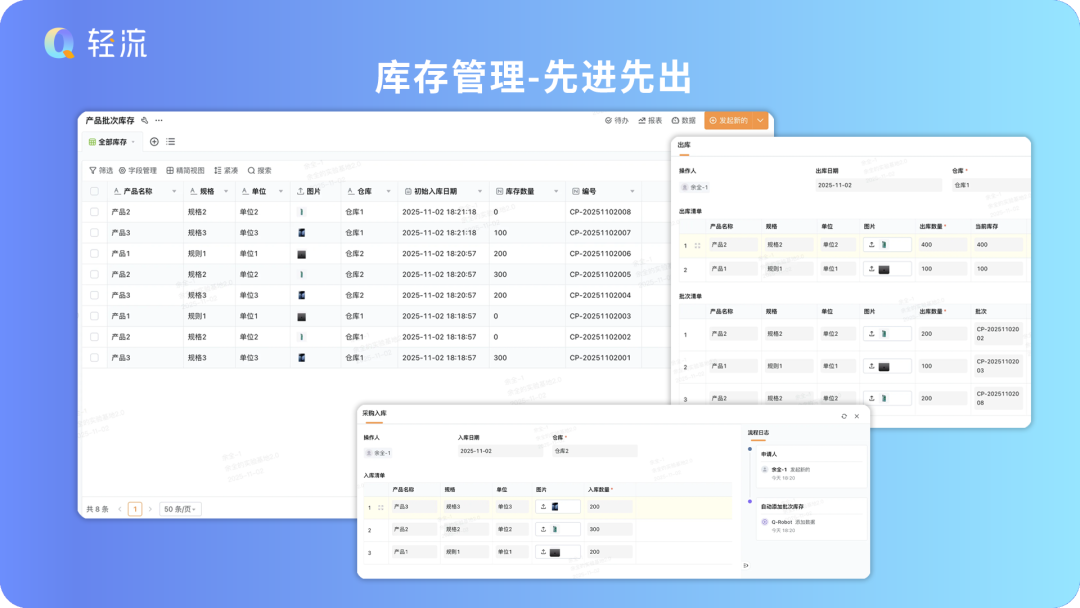
Task: Add a new view with the plus circle icon
Action: (154, 142)
